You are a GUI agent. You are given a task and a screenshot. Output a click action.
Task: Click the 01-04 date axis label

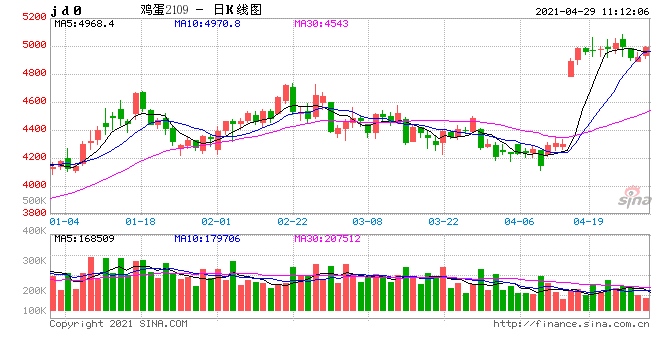pos(64,221)
